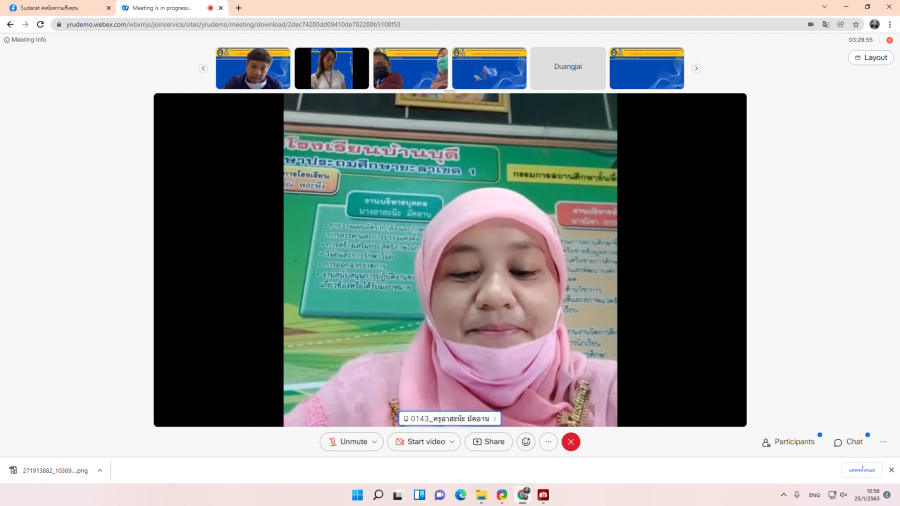Open the reactions emoji menu
The height and width of the screenshot is (506, 900).
point(526,442)
